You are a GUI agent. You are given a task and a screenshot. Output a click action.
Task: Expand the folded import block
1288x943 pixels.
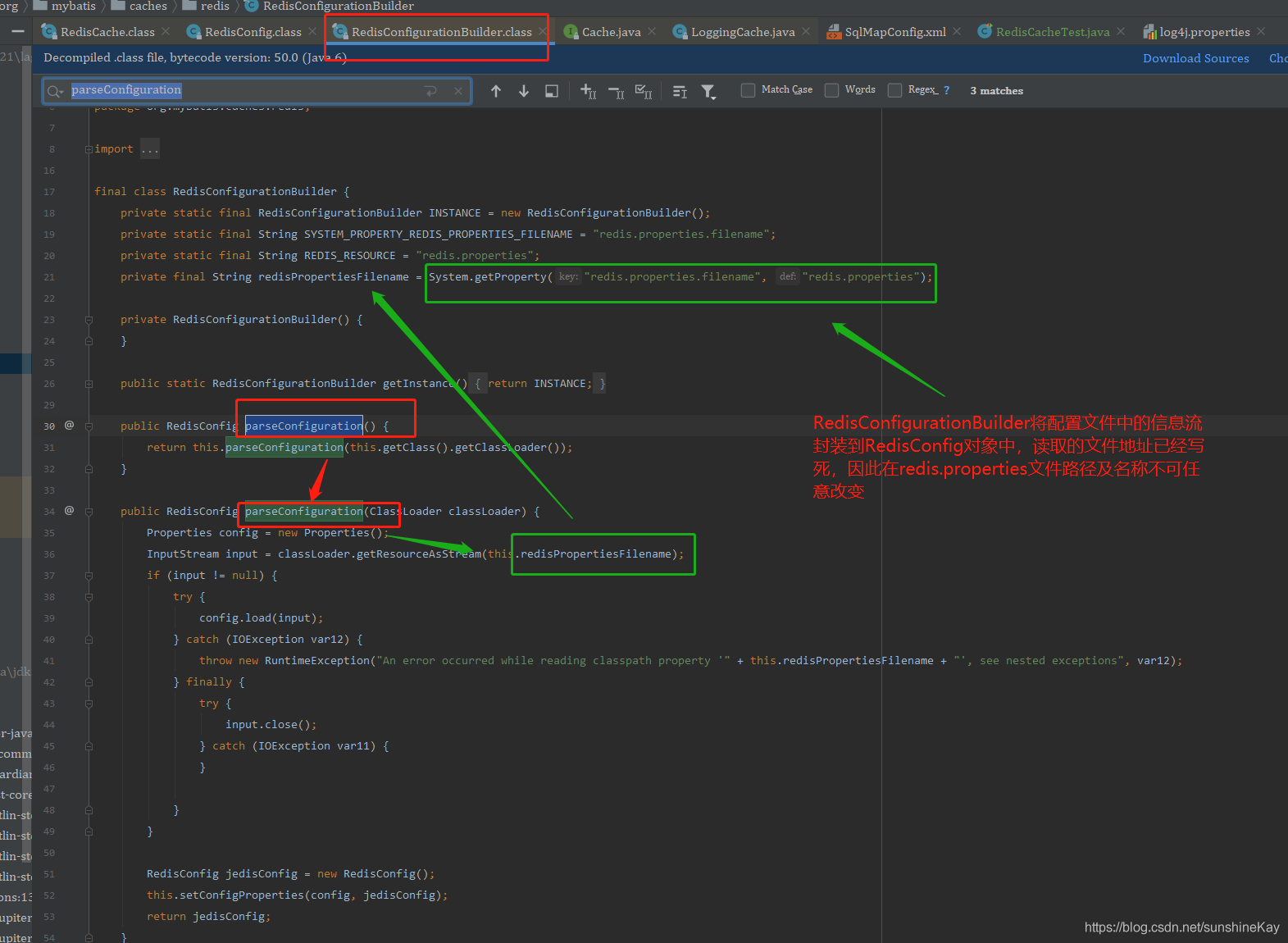pyautogui.click(x=89, y=149)
